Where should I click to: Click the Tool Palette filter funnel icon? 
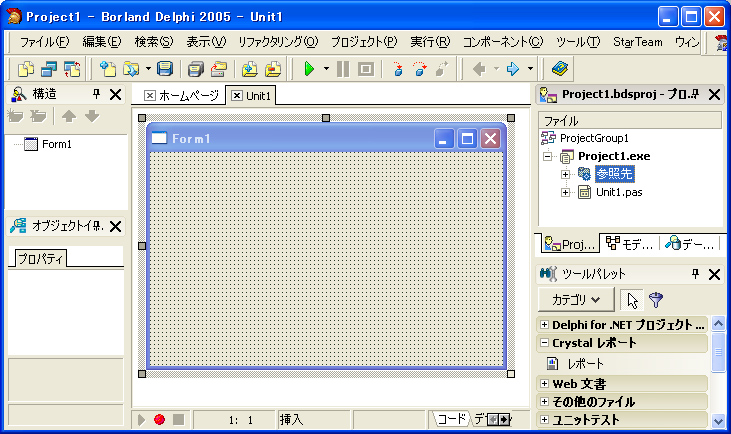(x=656, y=300)
